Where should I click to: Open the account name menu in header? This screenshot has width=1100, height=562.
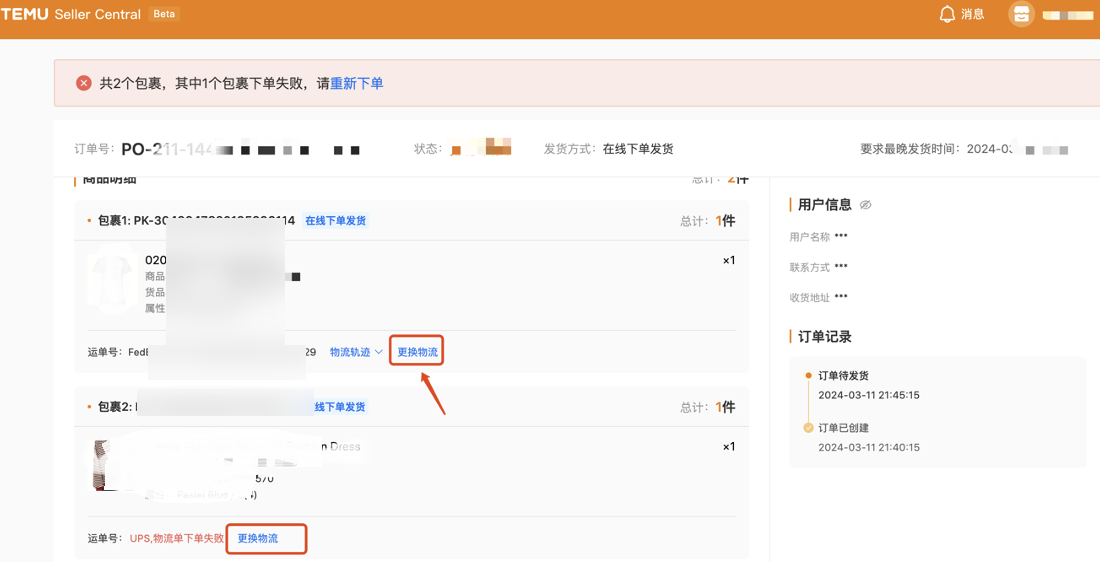pyautogui.click(x=1067, y=15)
